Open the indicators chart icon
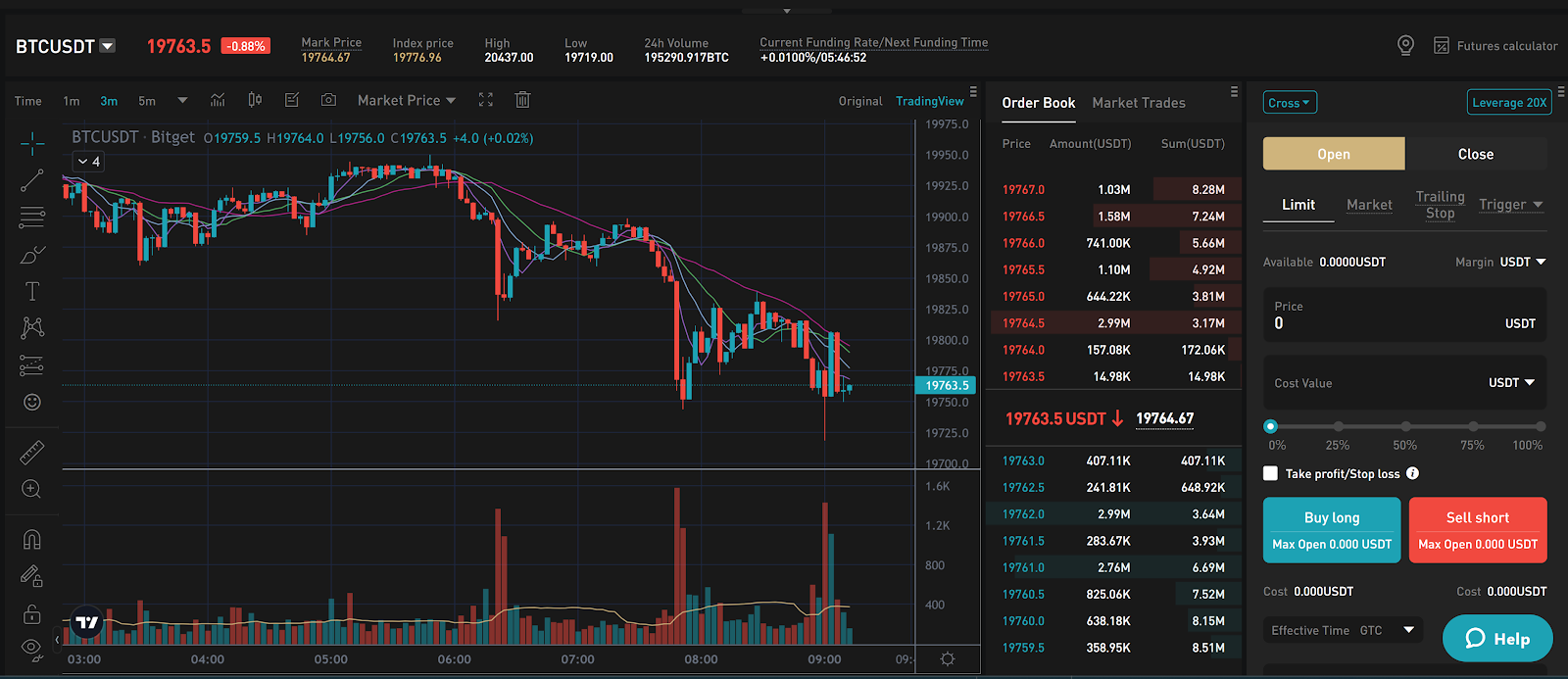Viewport: 1568px width, 679px height. coord(218,100)
